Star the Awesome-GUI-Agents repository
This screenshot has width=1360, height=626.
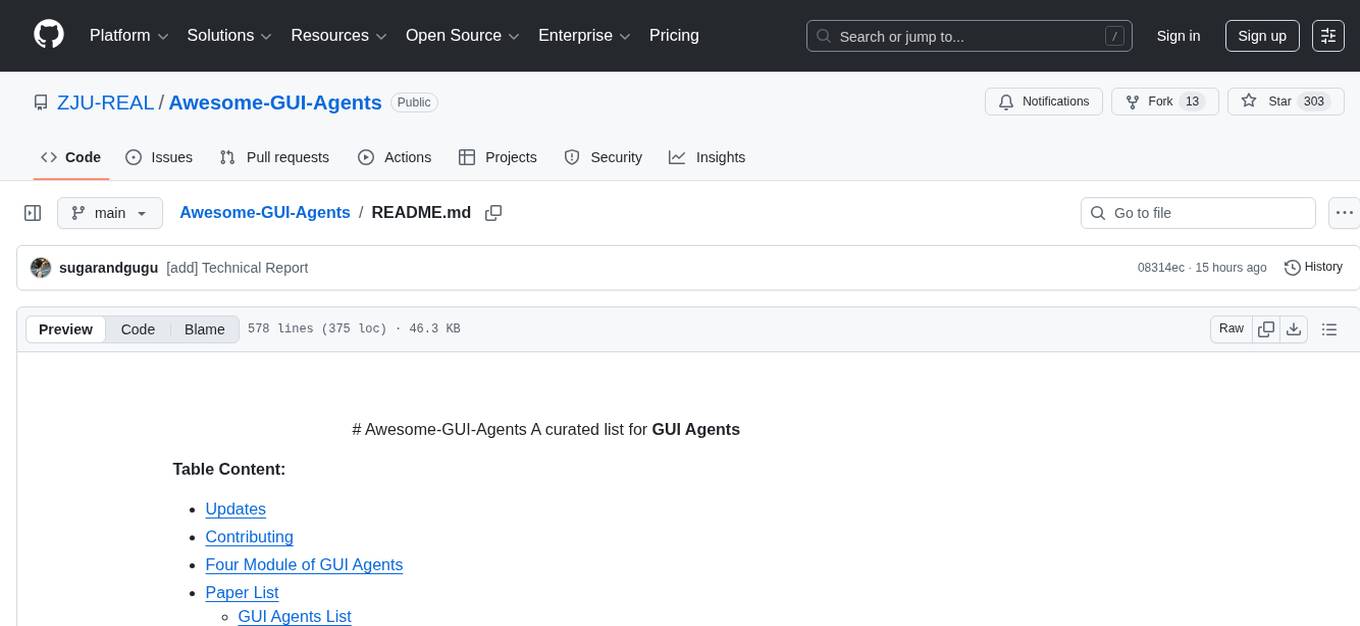pyautogui.click(x=1285, y=101)
